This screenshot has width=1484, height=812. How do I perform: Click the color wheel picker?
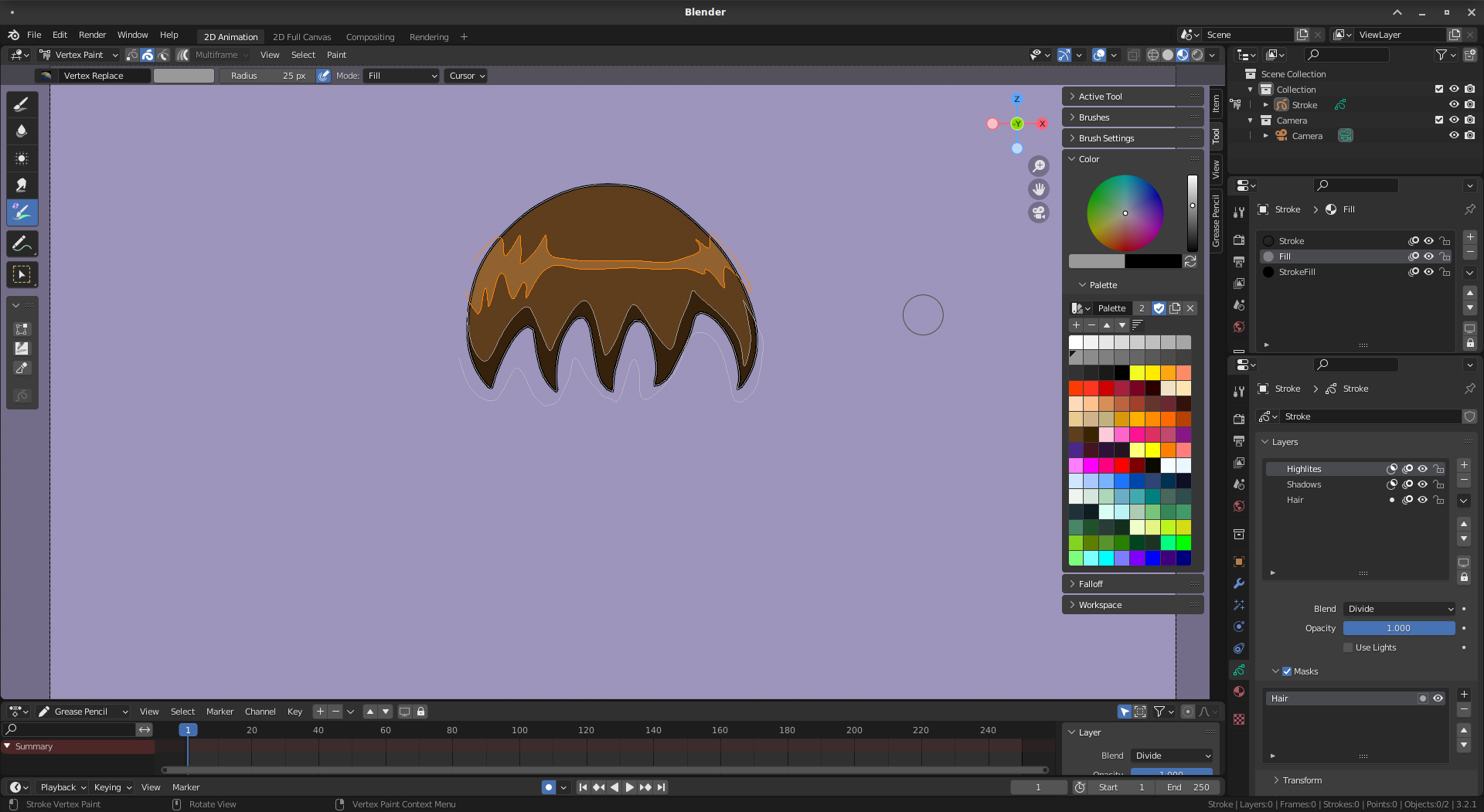tap(1125, 213)
